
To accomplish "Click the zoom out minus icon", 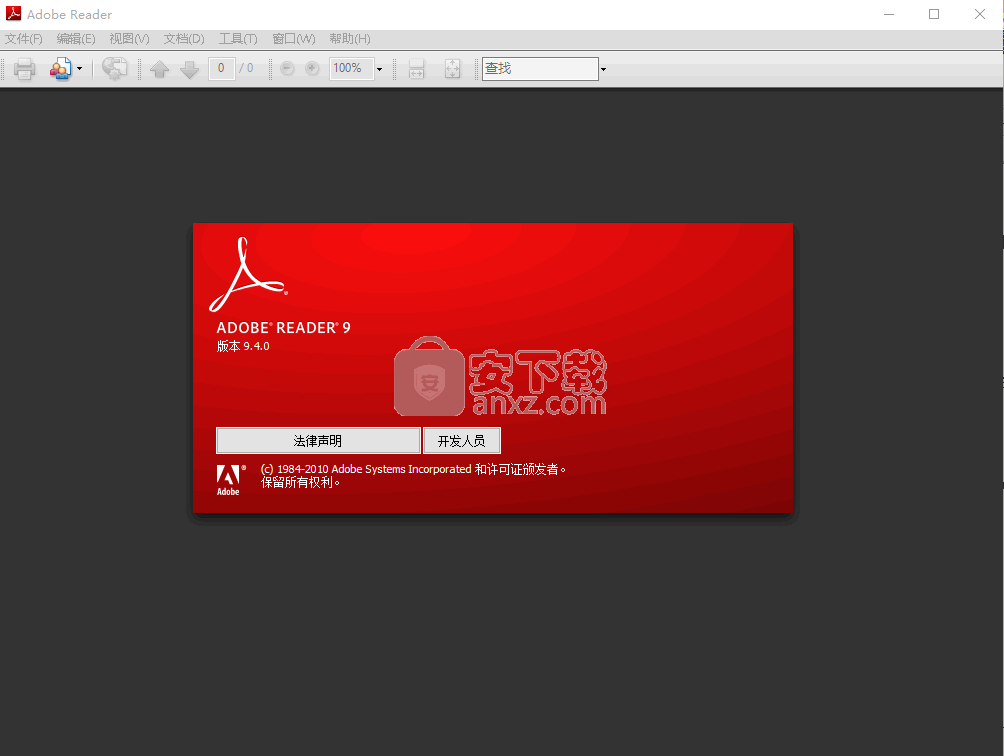I will 287,68.
